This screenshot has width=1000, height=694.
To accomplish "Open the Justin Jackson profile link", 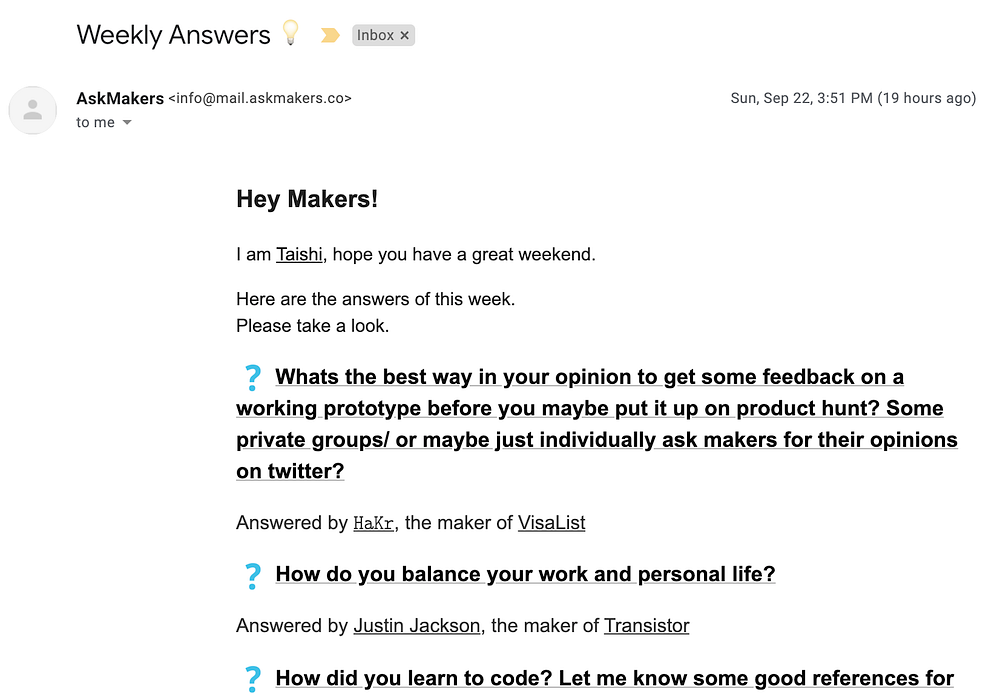I will pyautogui.click(x=416, y=626).
